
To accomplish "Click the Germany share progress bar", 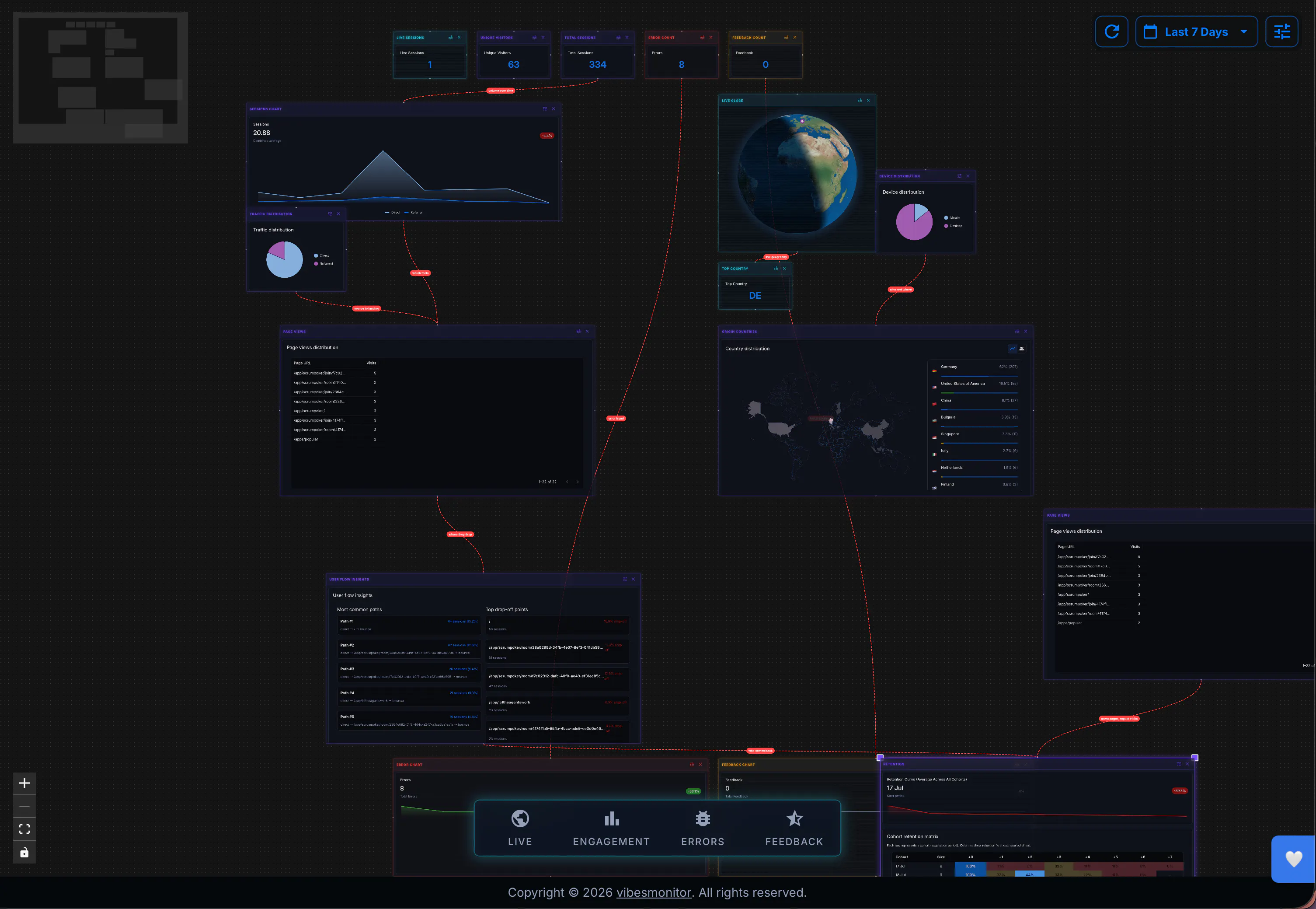I will coord(979,377).
